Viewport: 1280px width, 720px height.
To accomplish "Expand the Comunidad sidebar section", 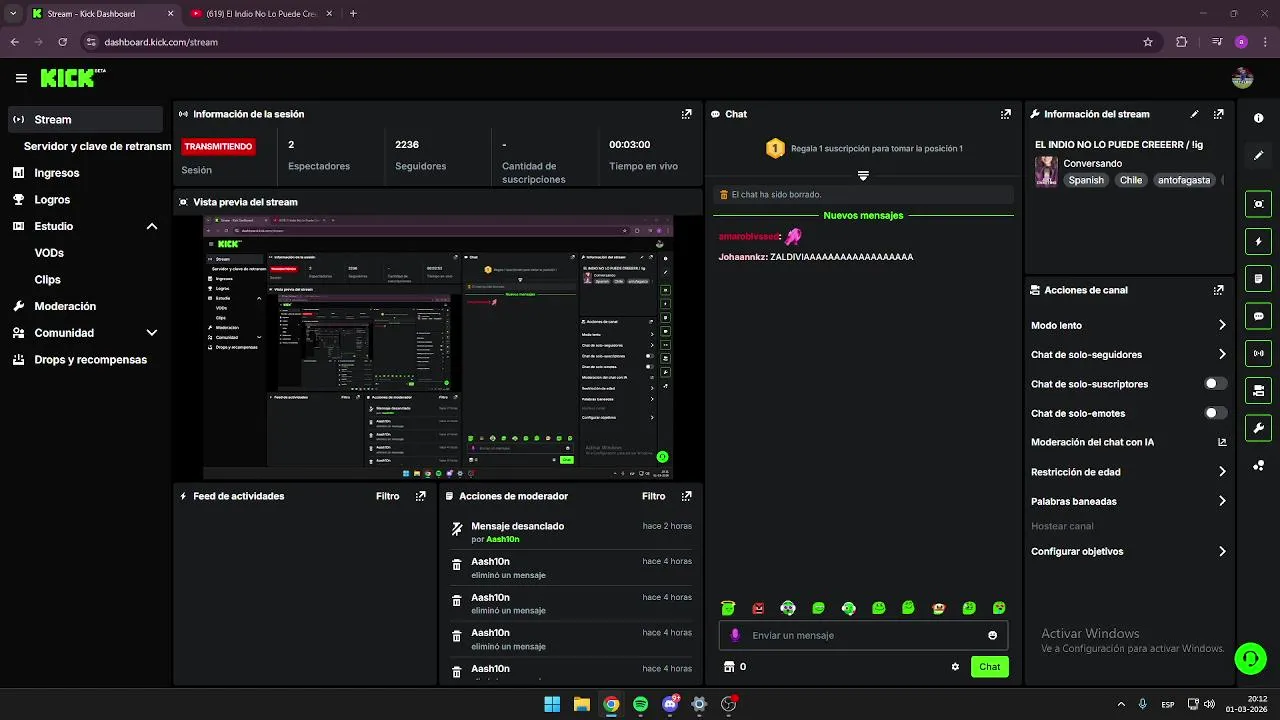I will [x=152, y=333].
